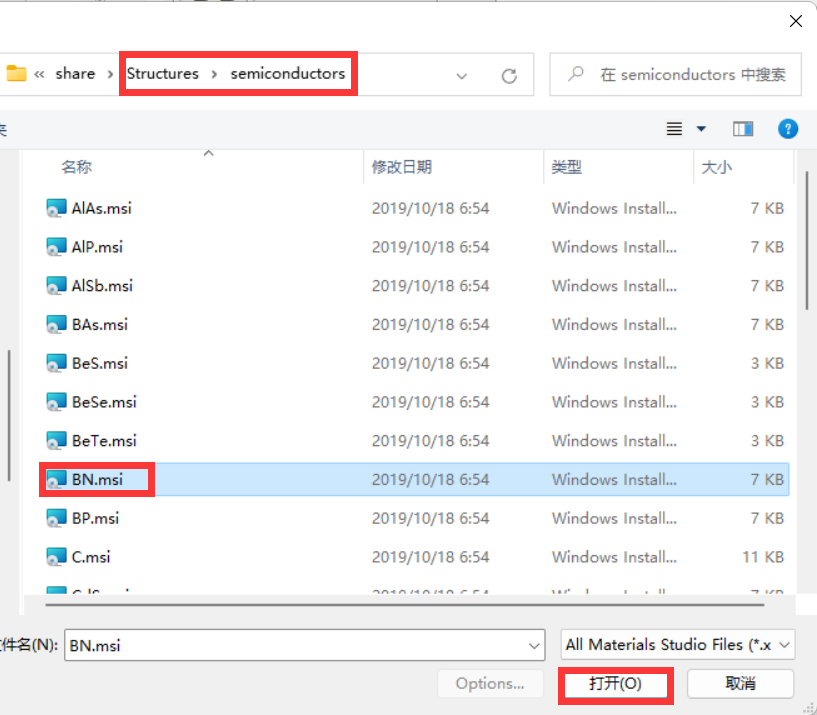The height and width of the screenshot is (715, 817).
Task: Click the vertical scrollbar of the file list
Action: click(807, 241)
